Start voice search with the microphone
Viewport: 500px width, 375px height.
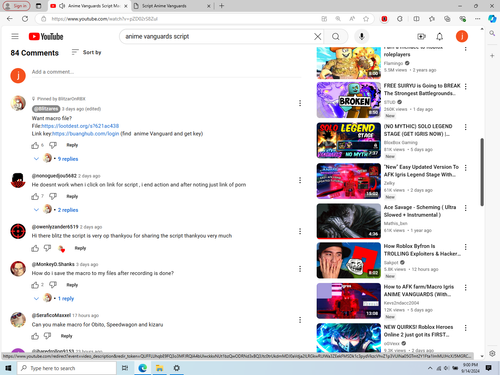click(362, 36)
